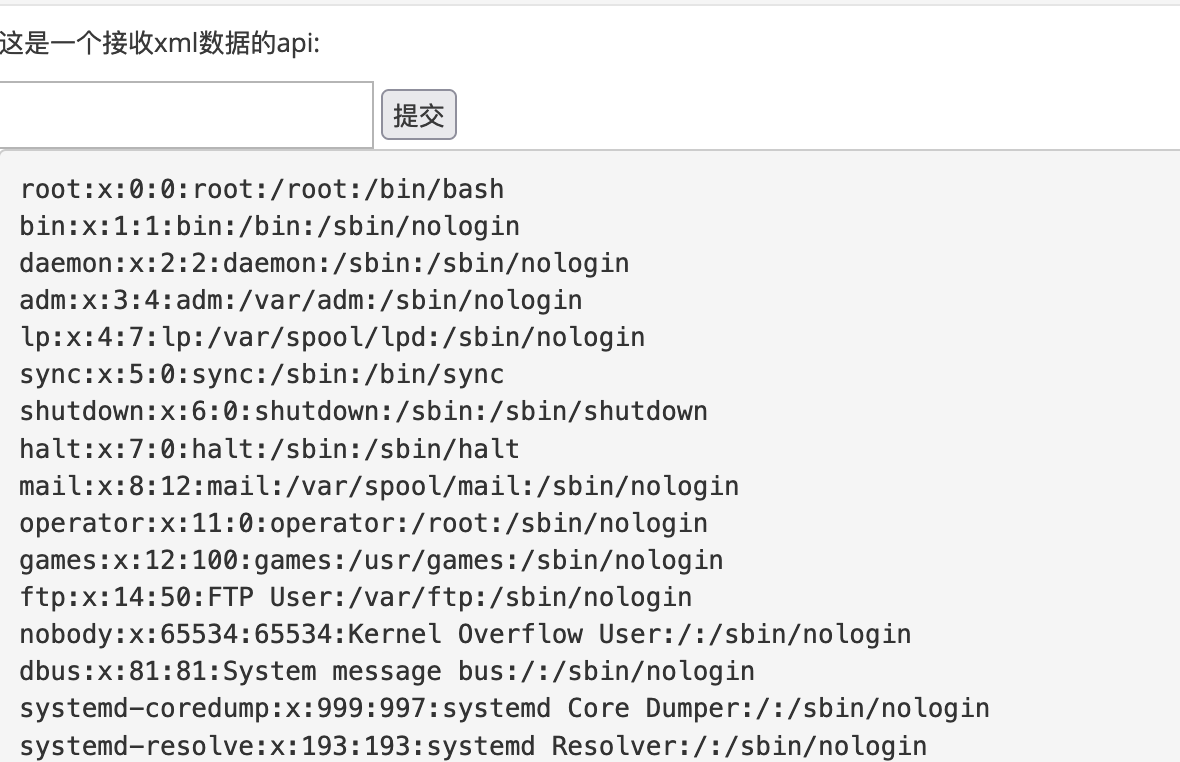Viewport: 1180px width, 762px height.
Task: Click the adm:x:3:4 passwd entry
Action: (x=301, y=300)
